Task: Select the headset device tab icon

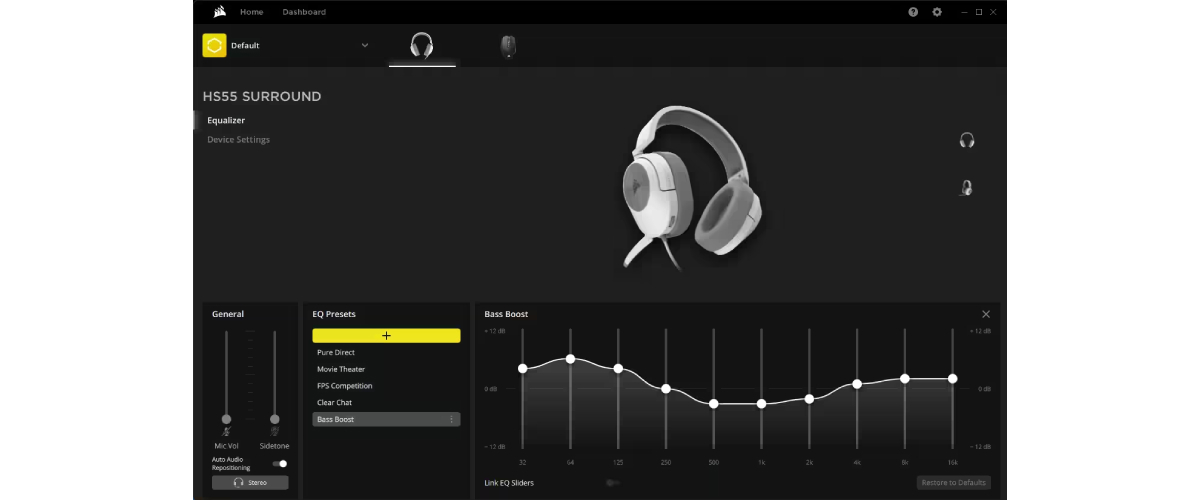Action: pyautogui.click(x=422, y=46)
